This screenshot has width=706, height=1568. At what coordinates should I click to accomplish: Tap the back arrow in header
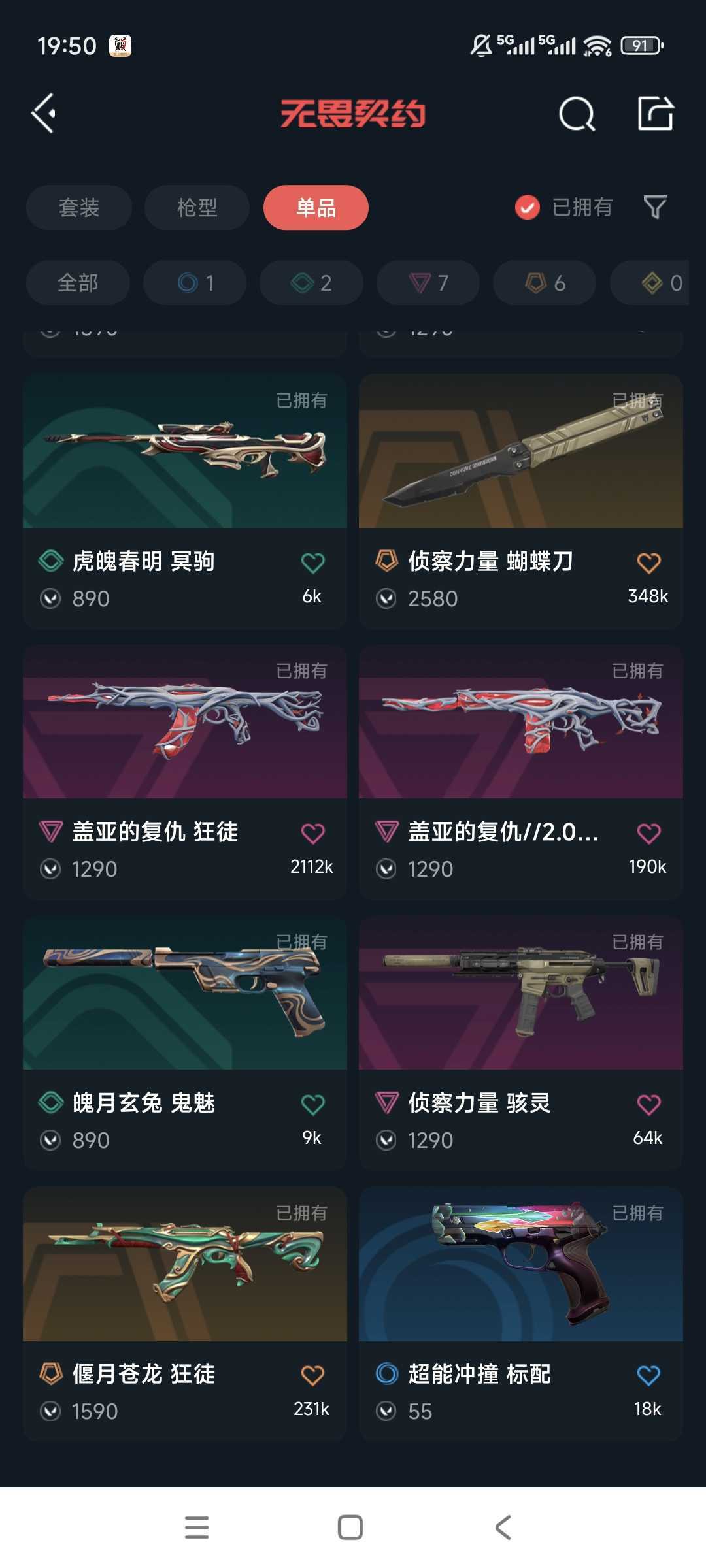pos(44,114)
